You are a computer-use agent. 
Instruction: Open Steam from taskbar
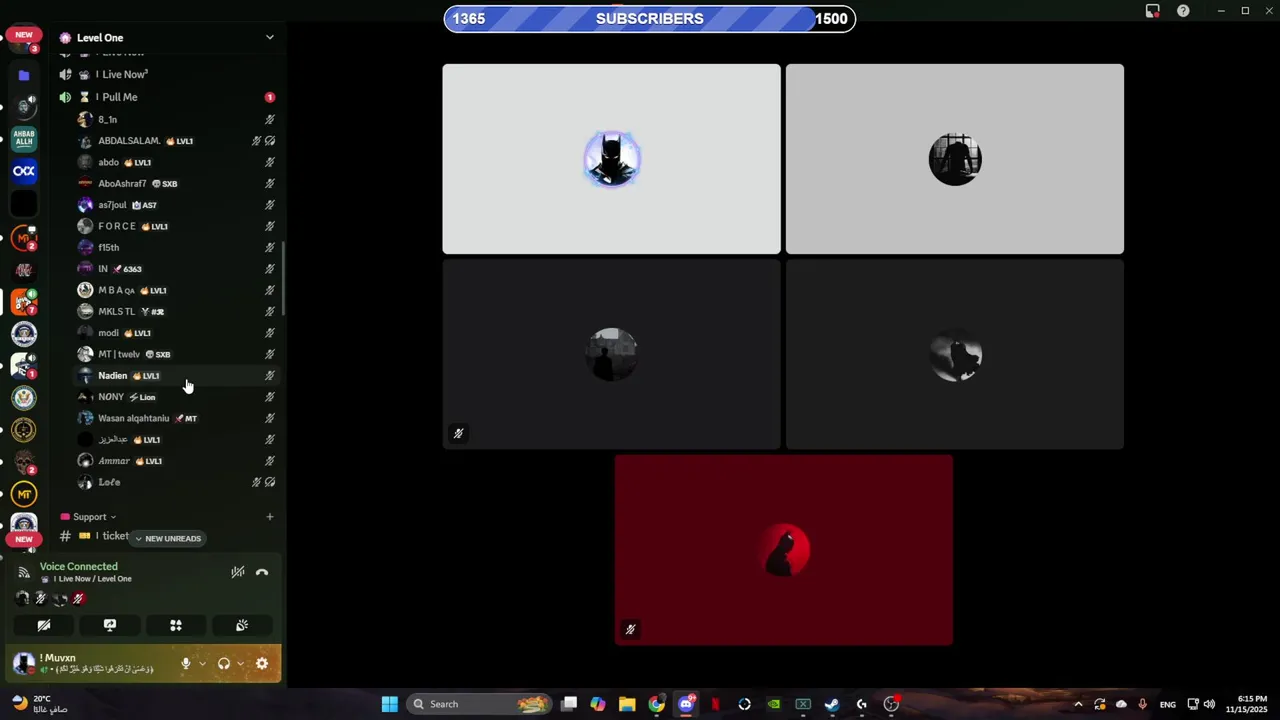(x=832, y=704)
